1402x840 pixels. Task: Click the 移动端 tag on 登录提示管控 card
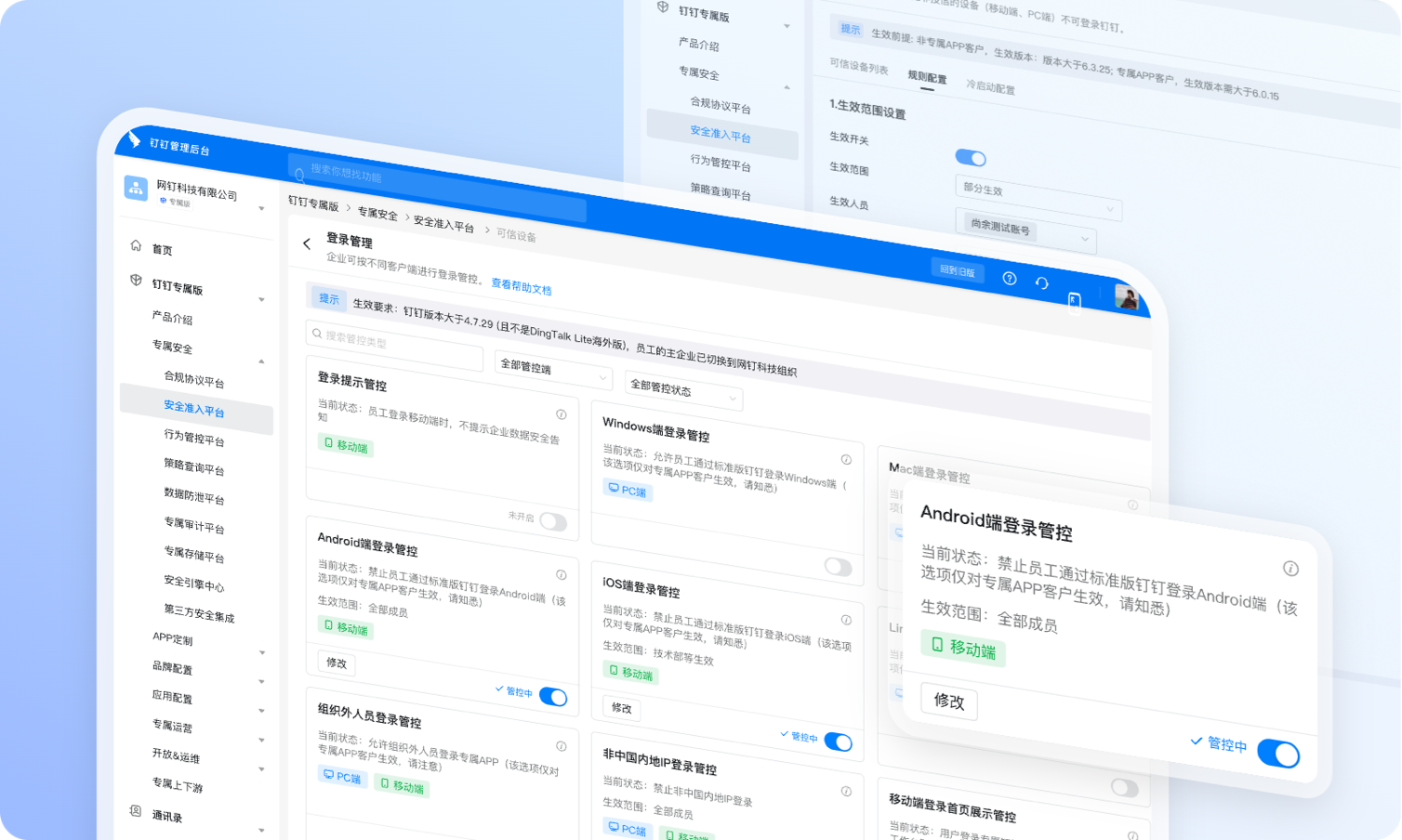click(346, 445)
